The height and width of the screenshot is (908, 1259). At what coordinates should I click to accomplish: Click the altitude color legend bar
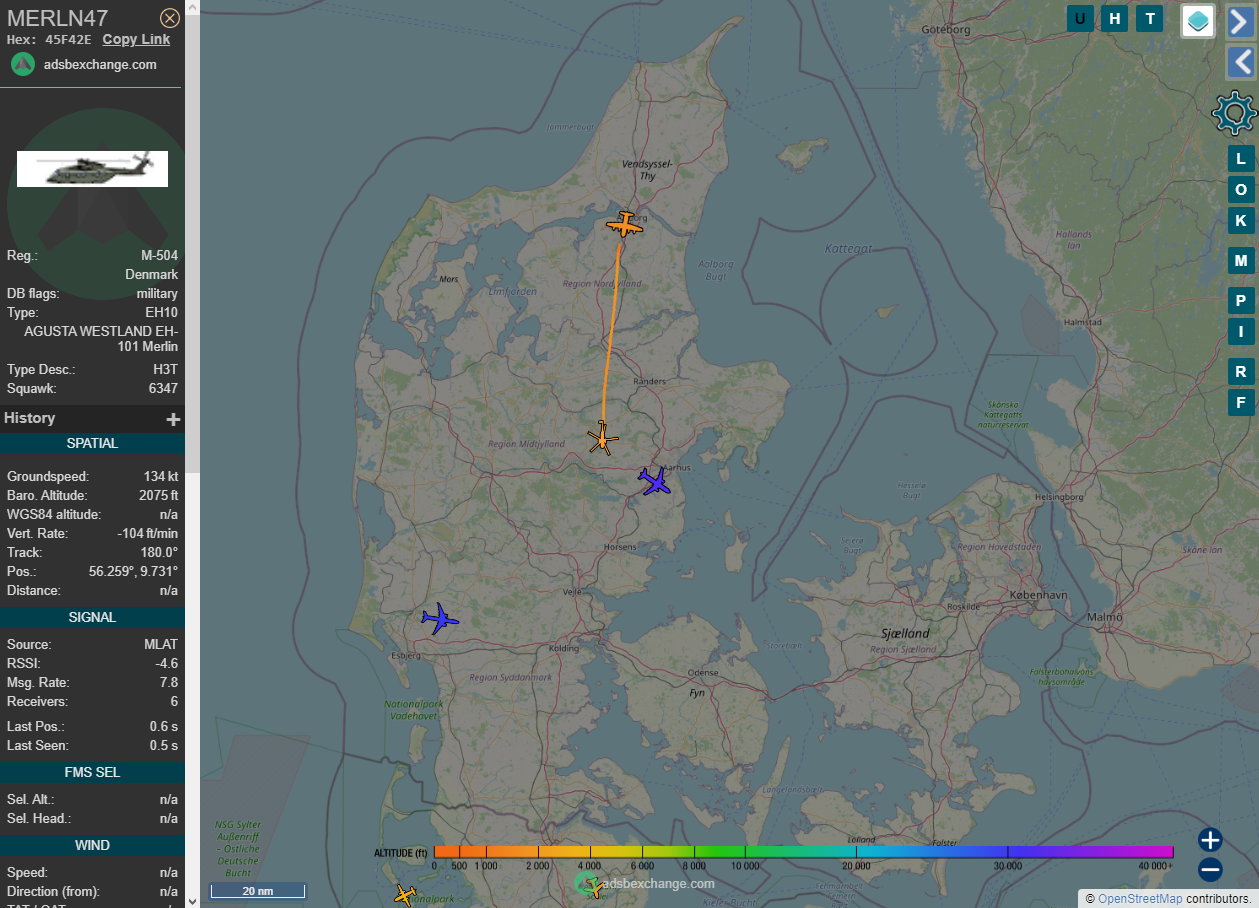[803, 852]
